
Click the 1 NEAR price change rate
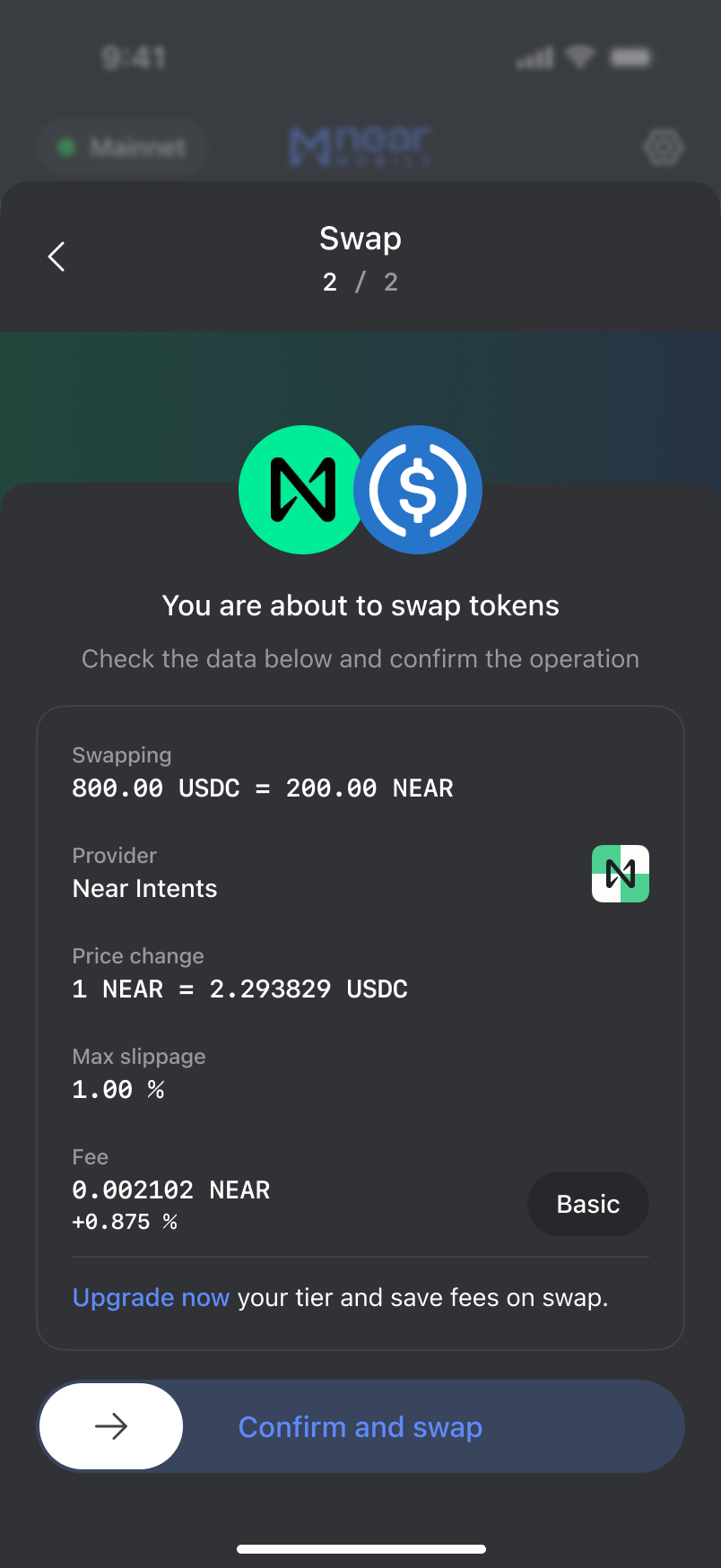coord(239,989)
